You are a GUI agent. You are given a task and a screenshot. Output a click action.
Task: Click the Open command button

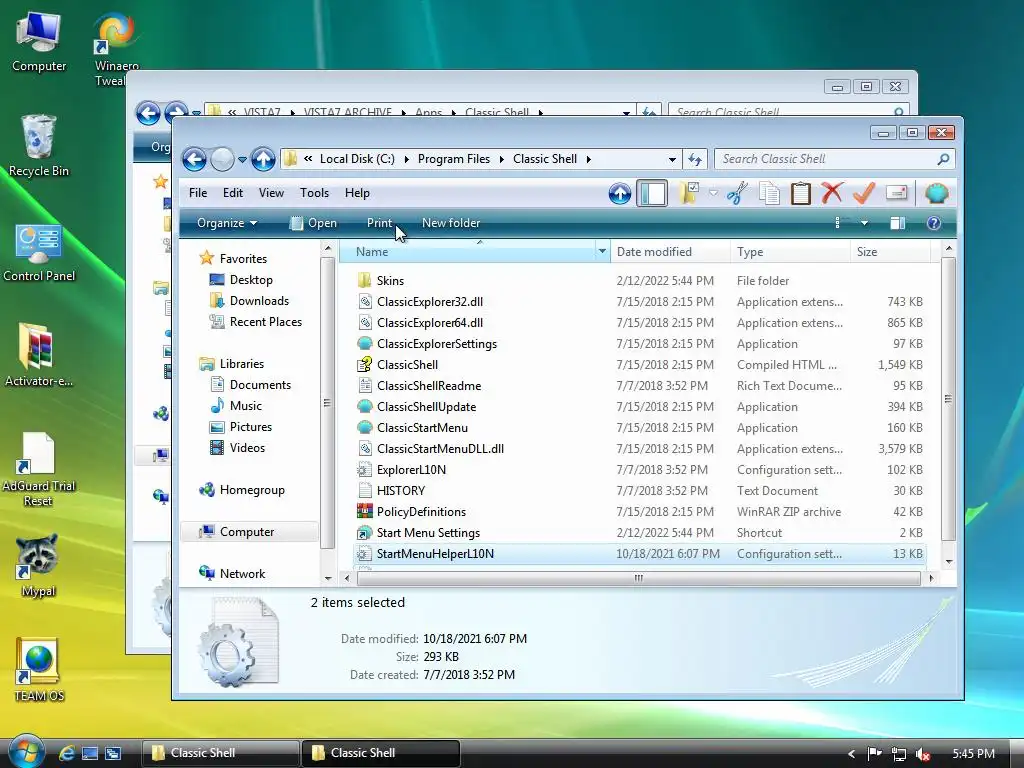point(313,223)
